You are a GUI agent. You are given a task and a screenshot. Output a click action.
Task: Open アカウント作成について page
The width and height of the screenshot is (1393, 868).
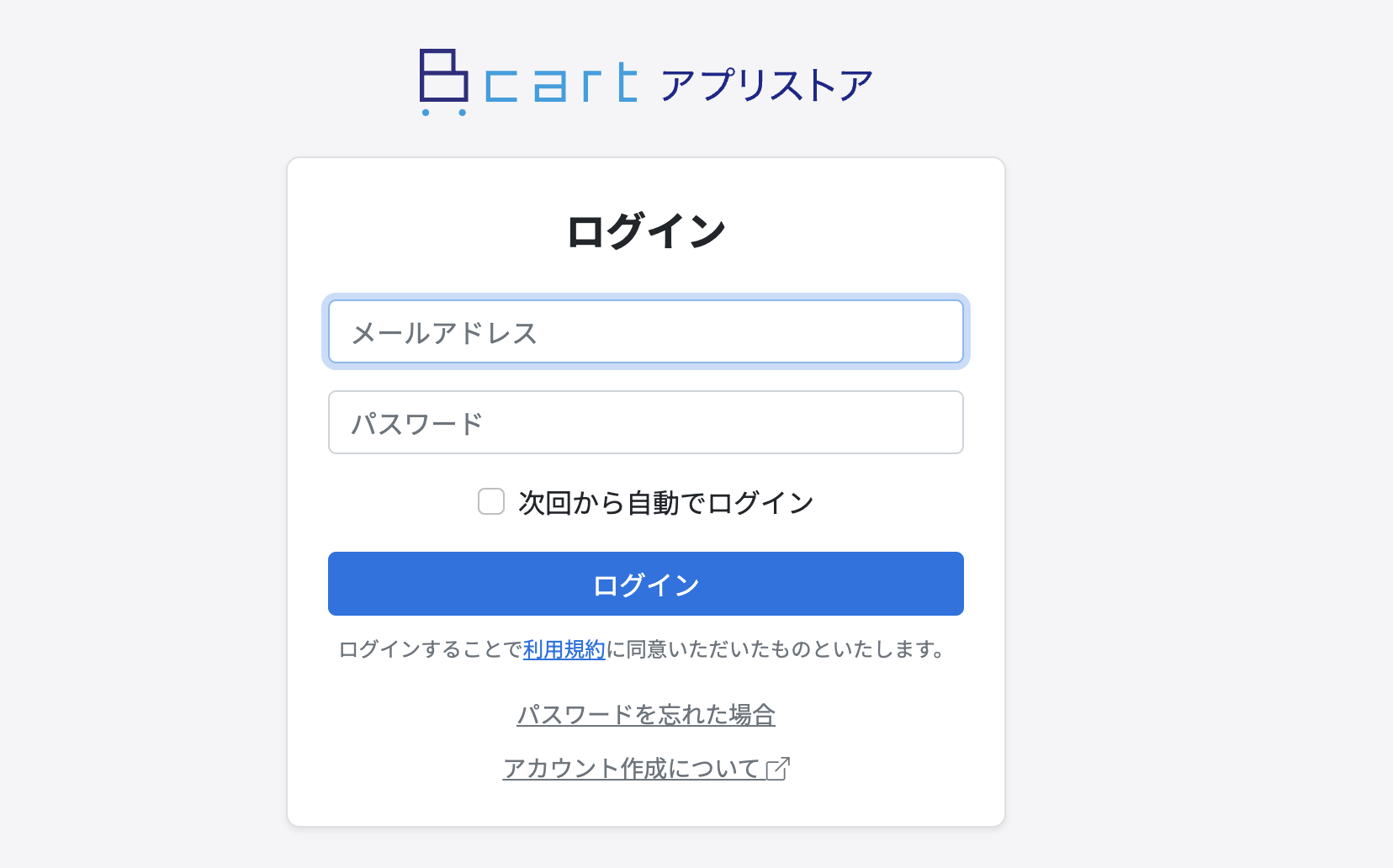(631, 767)
